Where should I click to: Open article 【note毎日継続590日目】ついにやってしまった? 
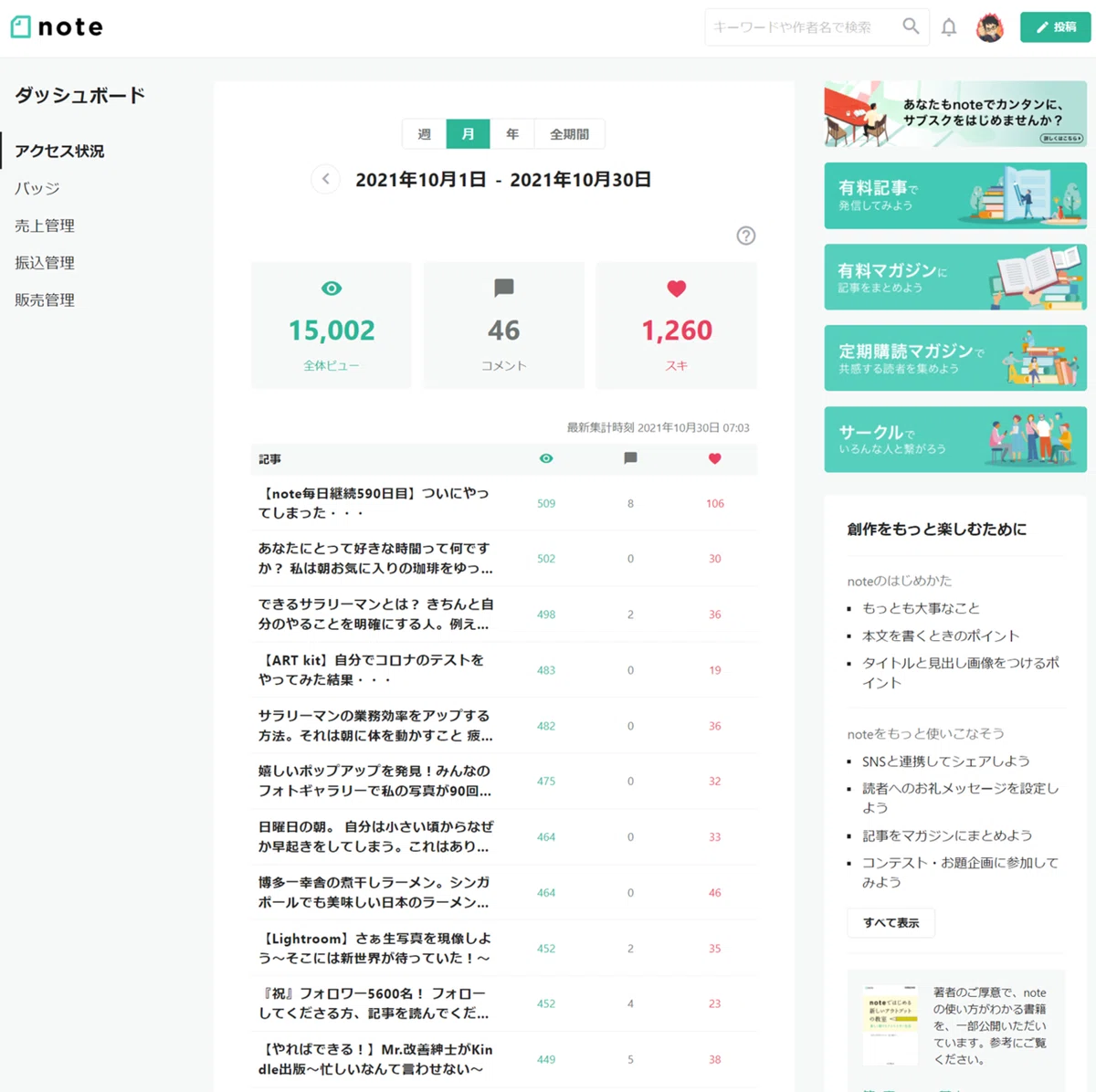click(374, 503)
